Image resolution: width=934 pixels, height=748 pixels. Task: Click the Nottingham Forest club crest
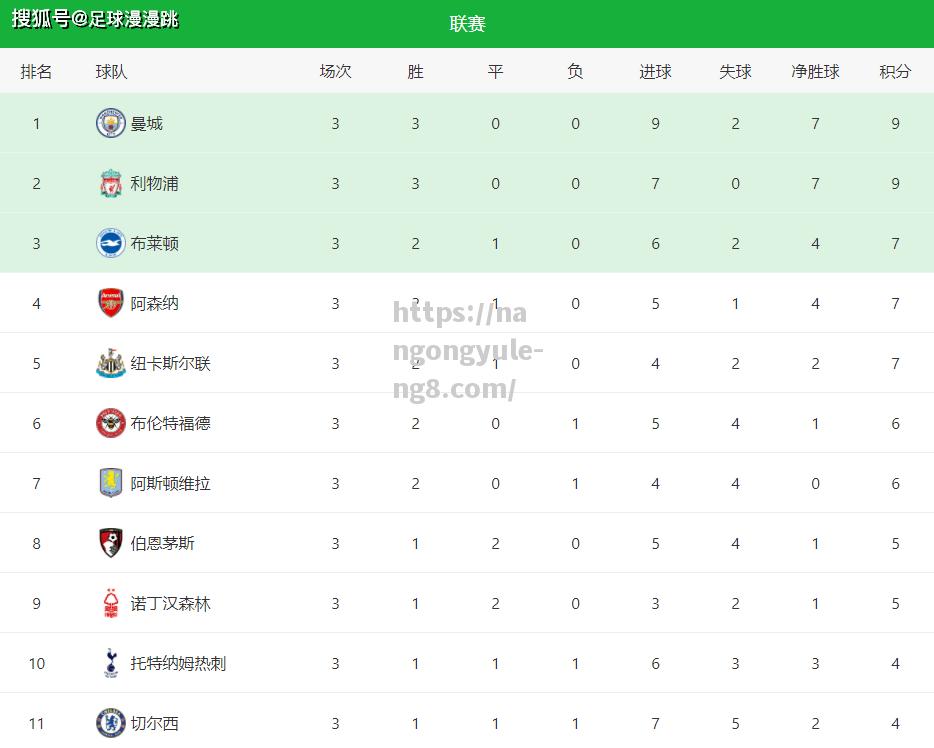[111, 603]
